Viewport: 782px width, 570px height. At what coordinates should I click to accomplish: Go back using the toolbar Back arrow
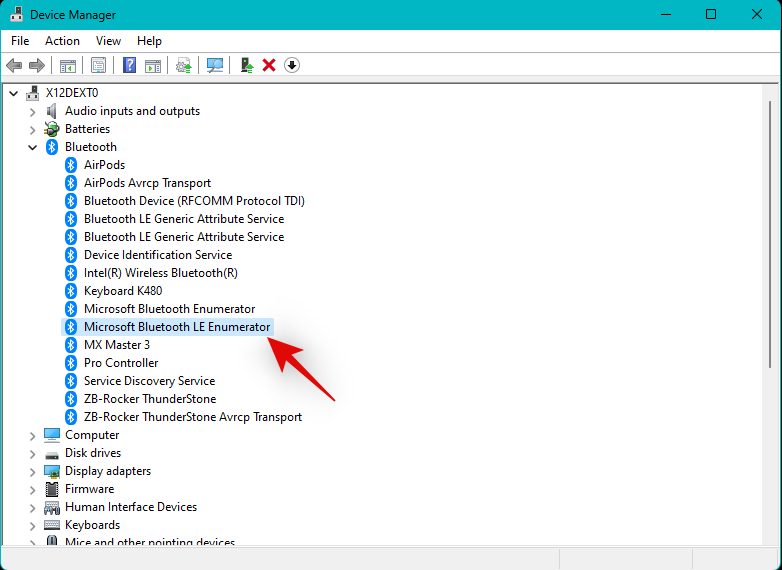tap(14, 65)
